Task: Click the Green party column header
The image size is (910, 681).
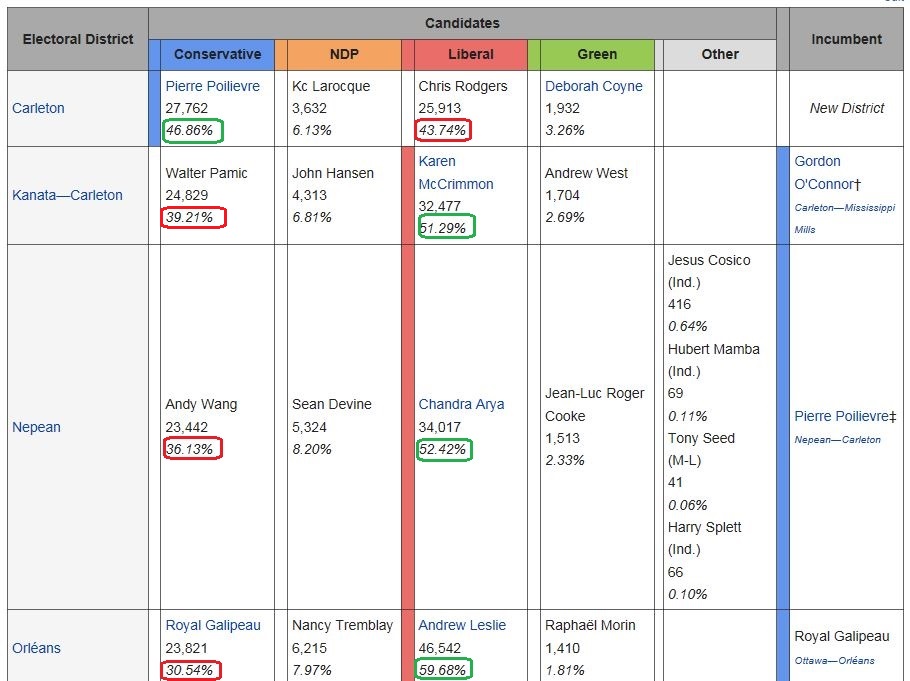Action: click(x=597, y=54)
